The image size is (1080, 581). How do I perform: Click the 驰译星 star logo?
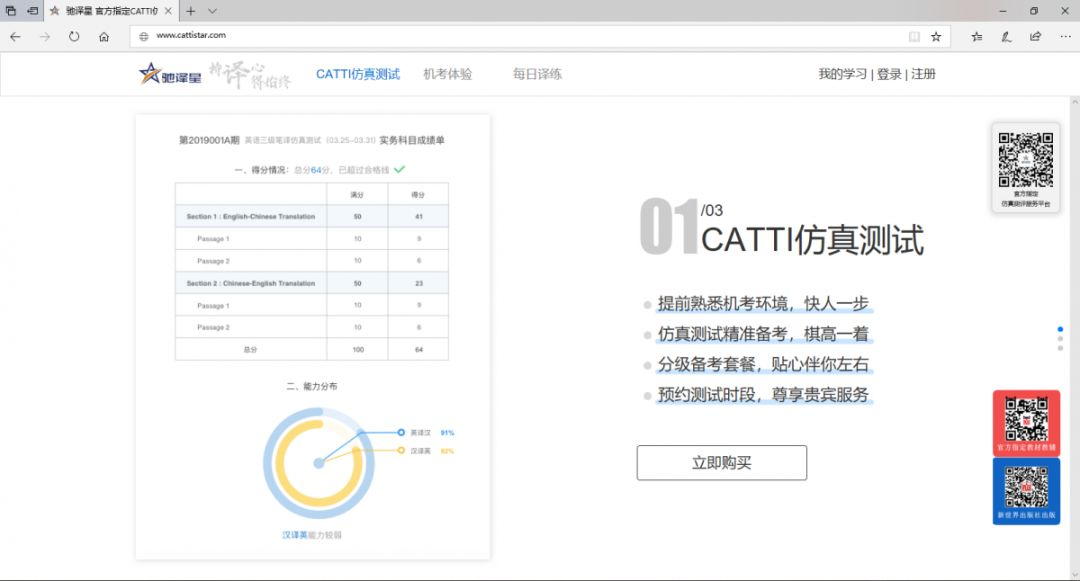tap(169, 74)
